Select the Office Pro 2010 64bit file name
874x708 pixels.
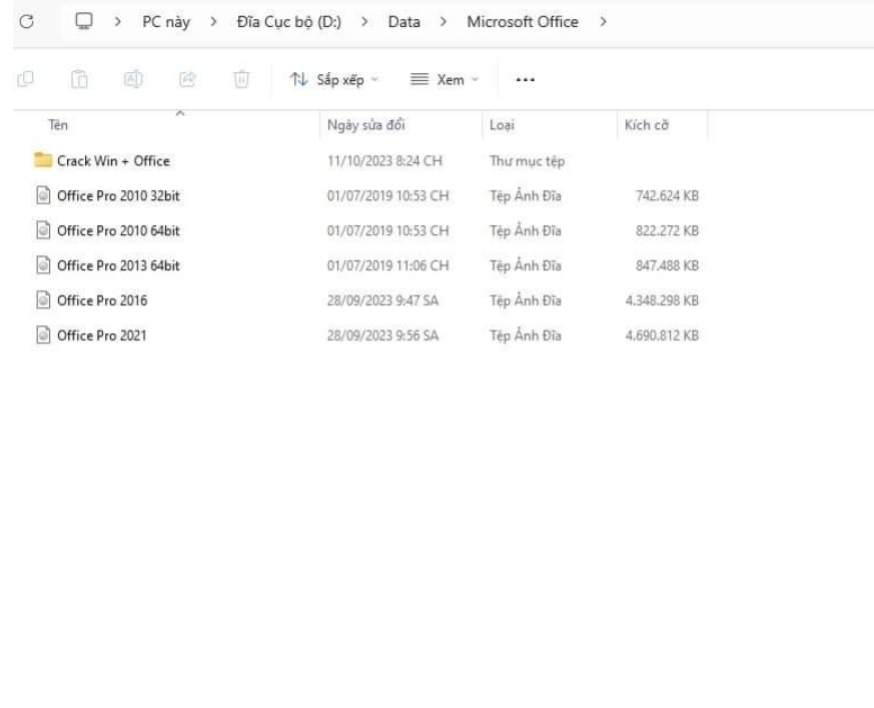pyautogui.click(x=118, y=231)
